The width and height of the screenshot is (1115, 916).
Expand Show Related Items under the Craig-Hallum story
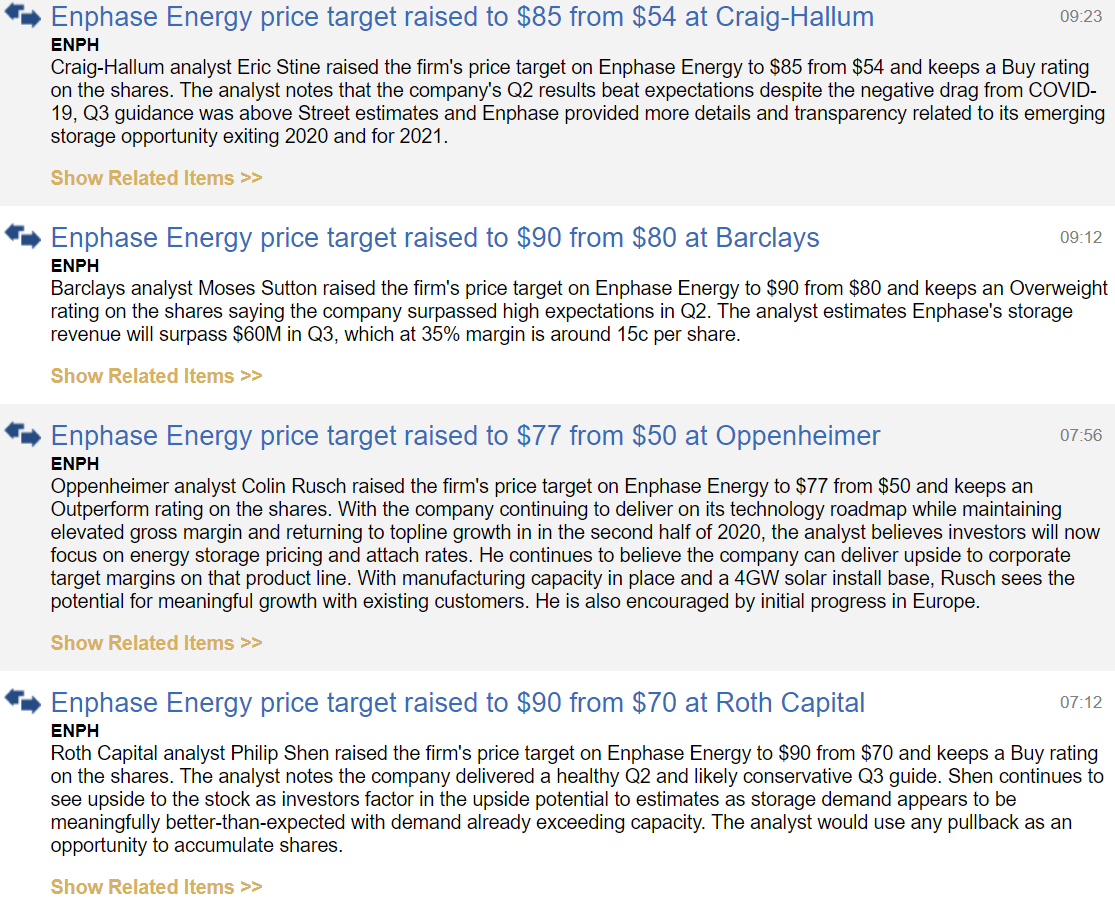(156, 178)
